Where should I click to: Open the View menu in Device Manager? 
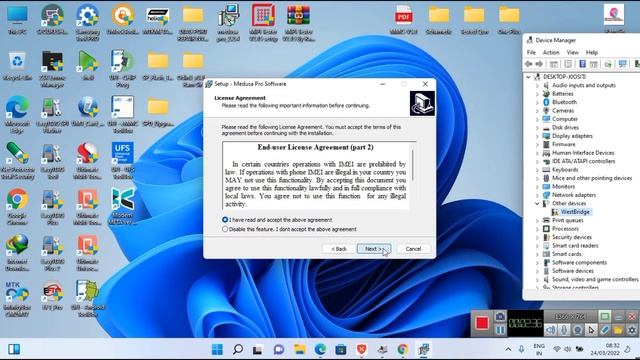572,52
